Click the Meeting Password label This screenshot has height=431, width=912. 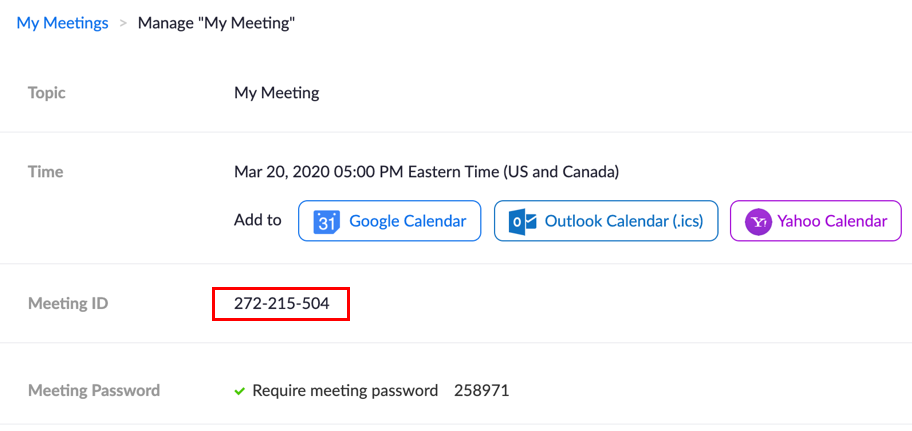[94, 390]
